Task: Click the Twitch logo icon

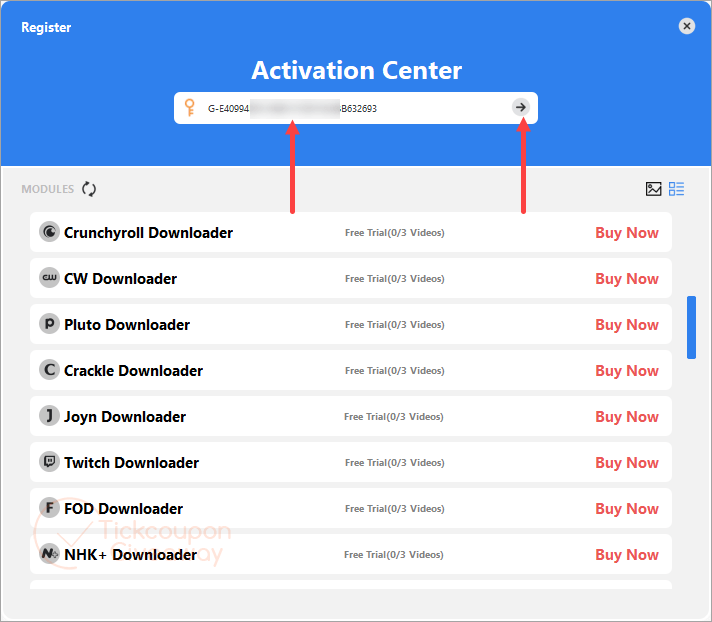Action: coord(49,462)
